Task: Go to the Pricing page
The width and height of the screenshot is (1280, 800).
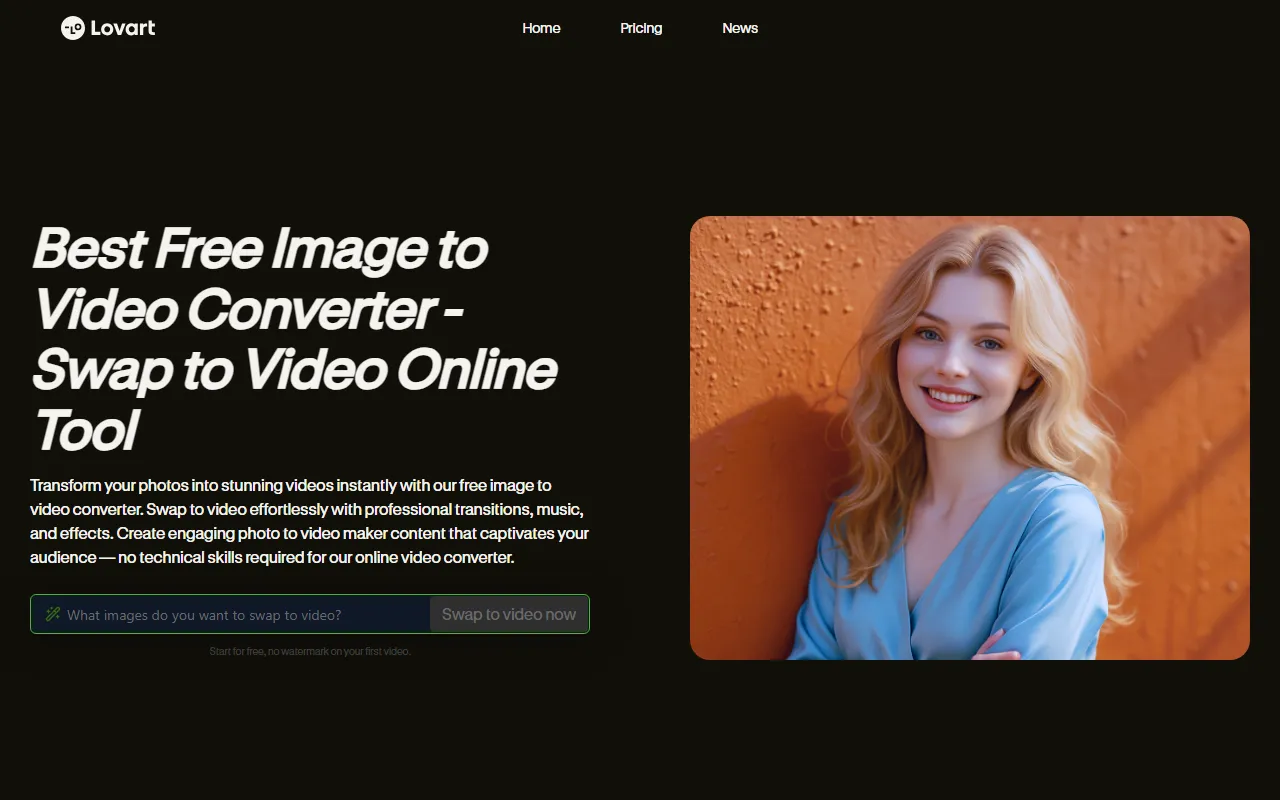Action: (641, 28)
